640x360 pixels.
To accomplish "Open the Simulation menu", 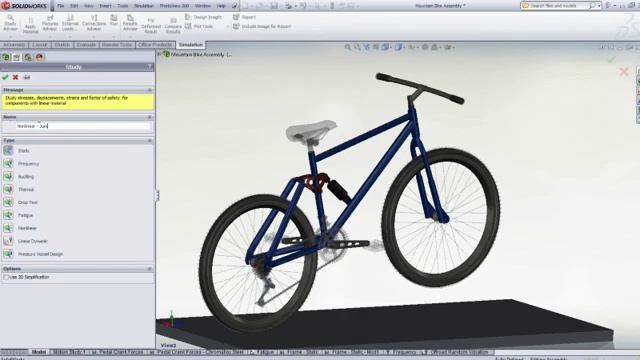I will coord(144,6).
